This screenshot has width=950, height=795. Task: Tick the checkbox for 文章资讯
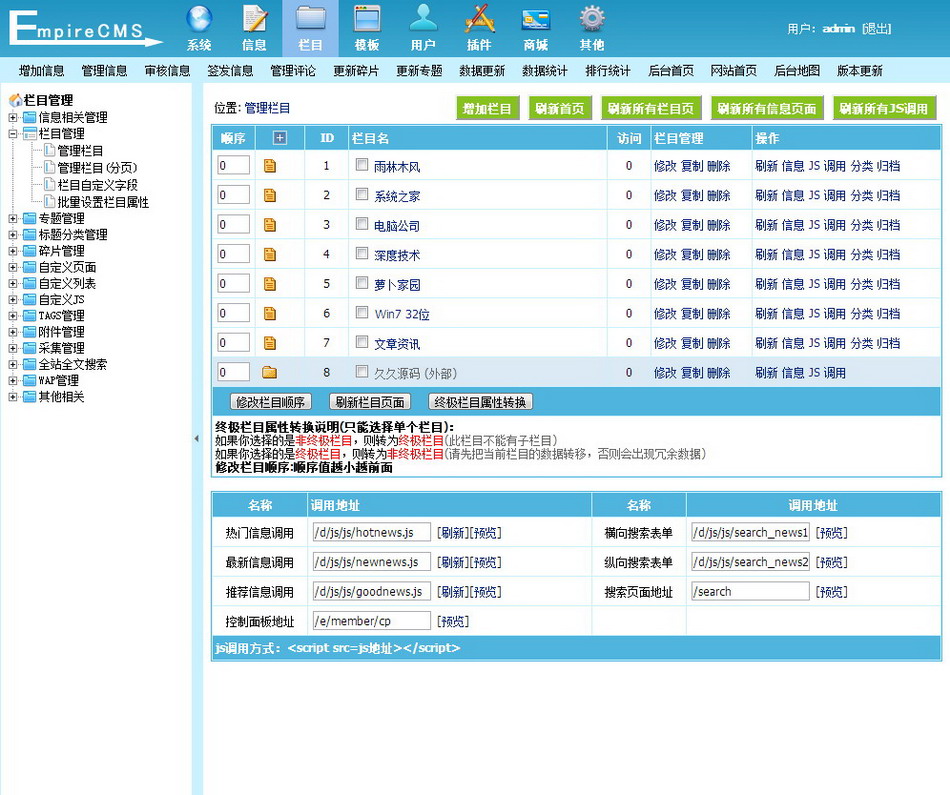(x=362, y=342)
